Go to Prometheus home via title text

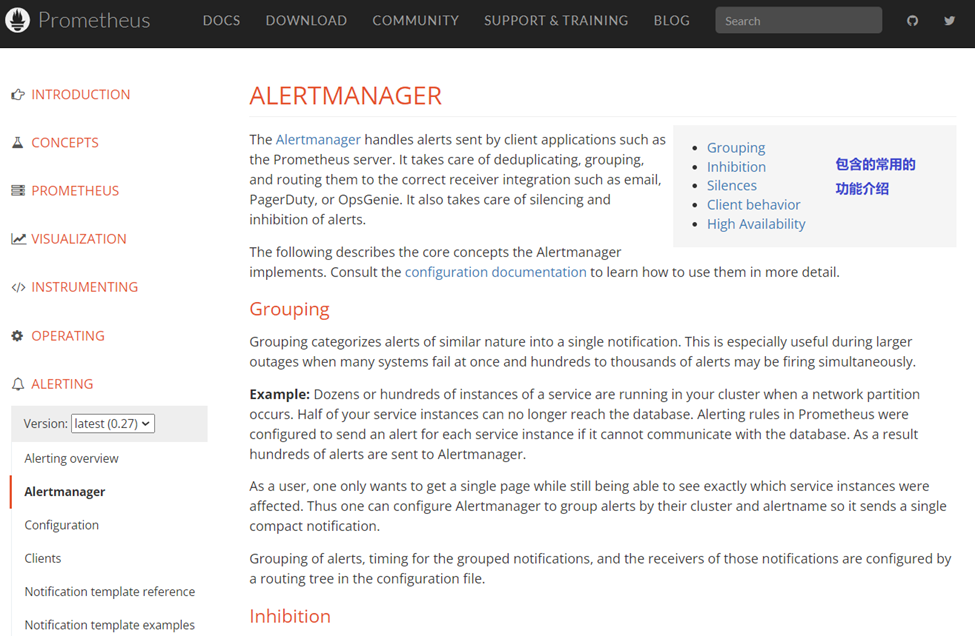(94, 21)
